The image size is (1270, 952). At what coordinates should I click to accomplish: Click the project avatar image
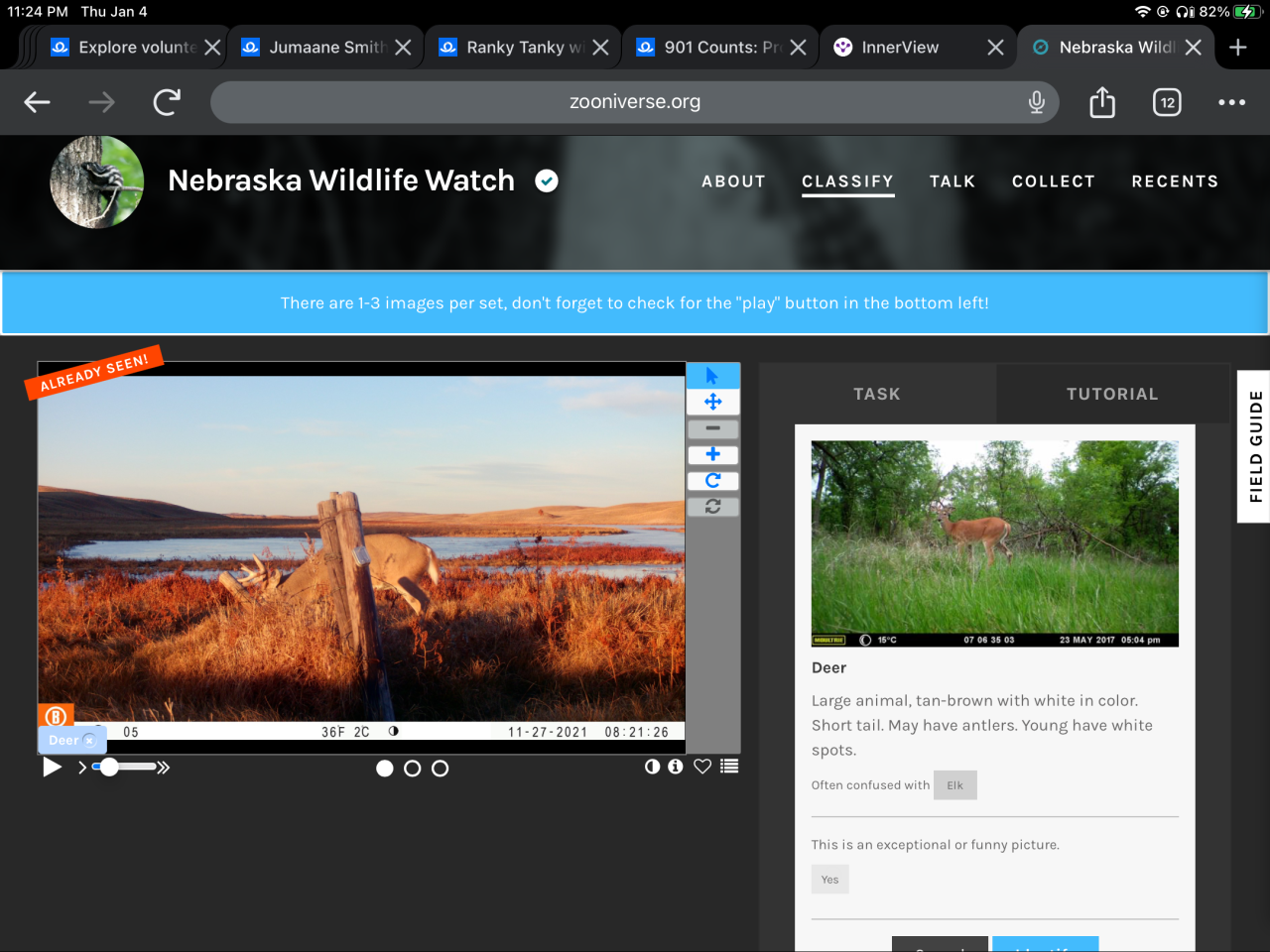point(96,181)
